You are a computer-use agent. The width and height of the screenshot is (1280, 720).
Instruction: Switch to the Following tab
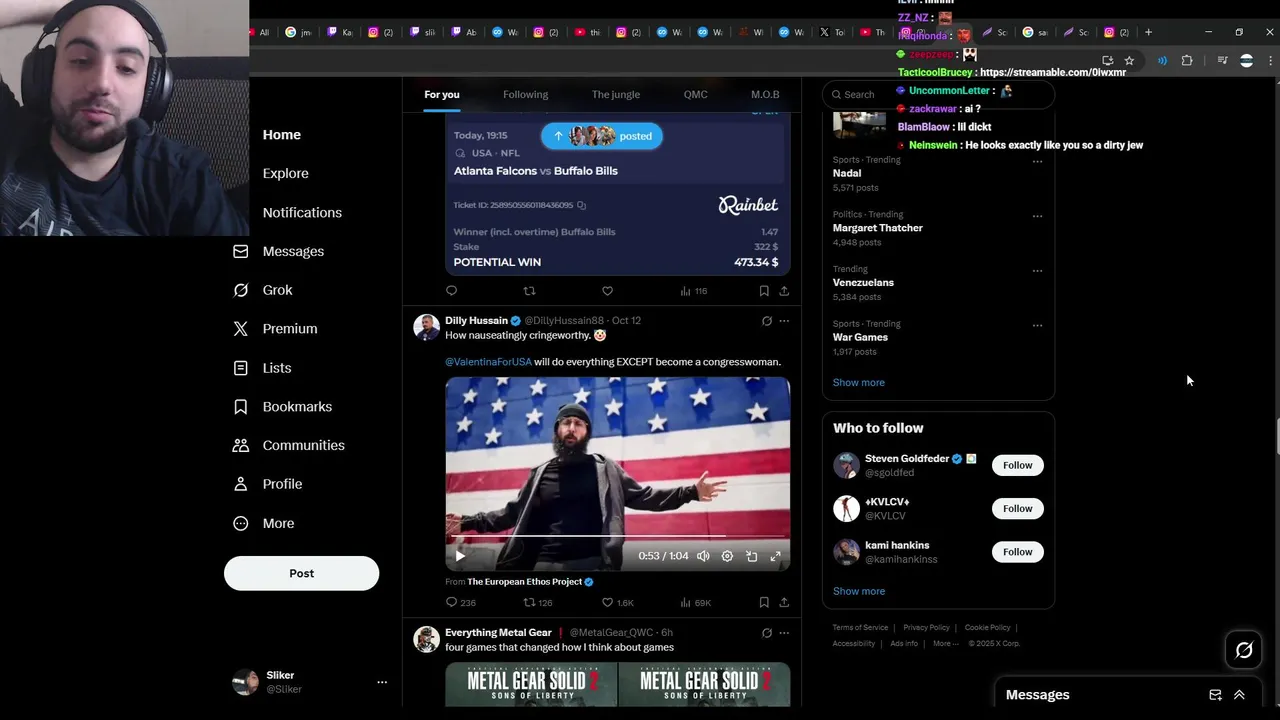525,94
